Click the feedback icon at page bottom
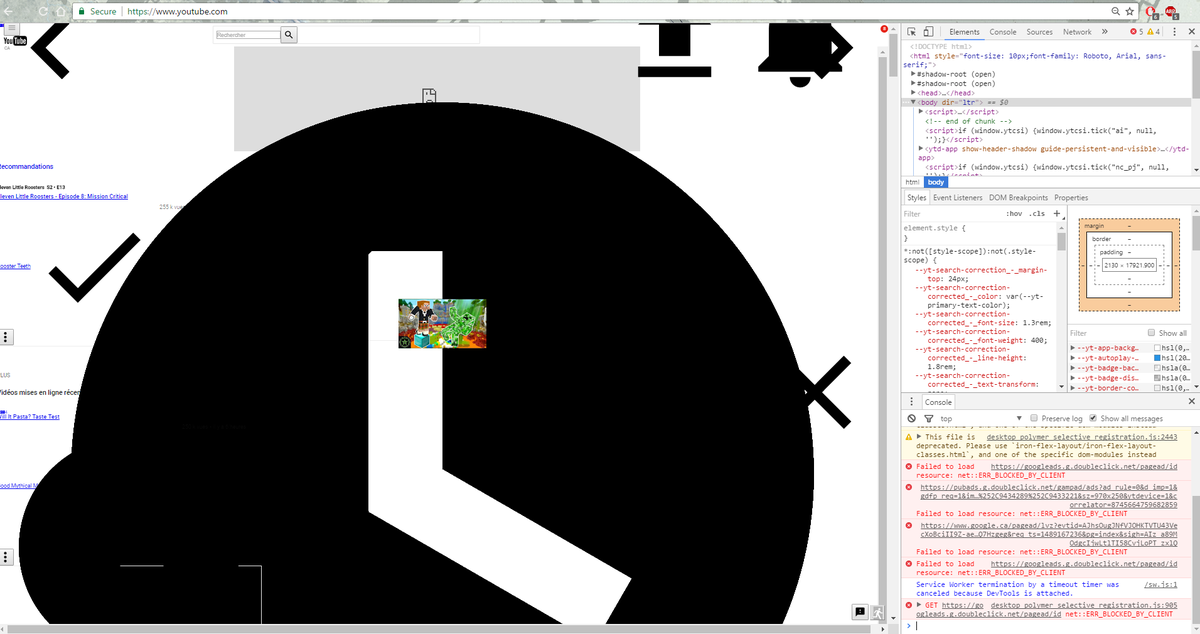This screenshot has height=634, width=1200. coord(859,611)
